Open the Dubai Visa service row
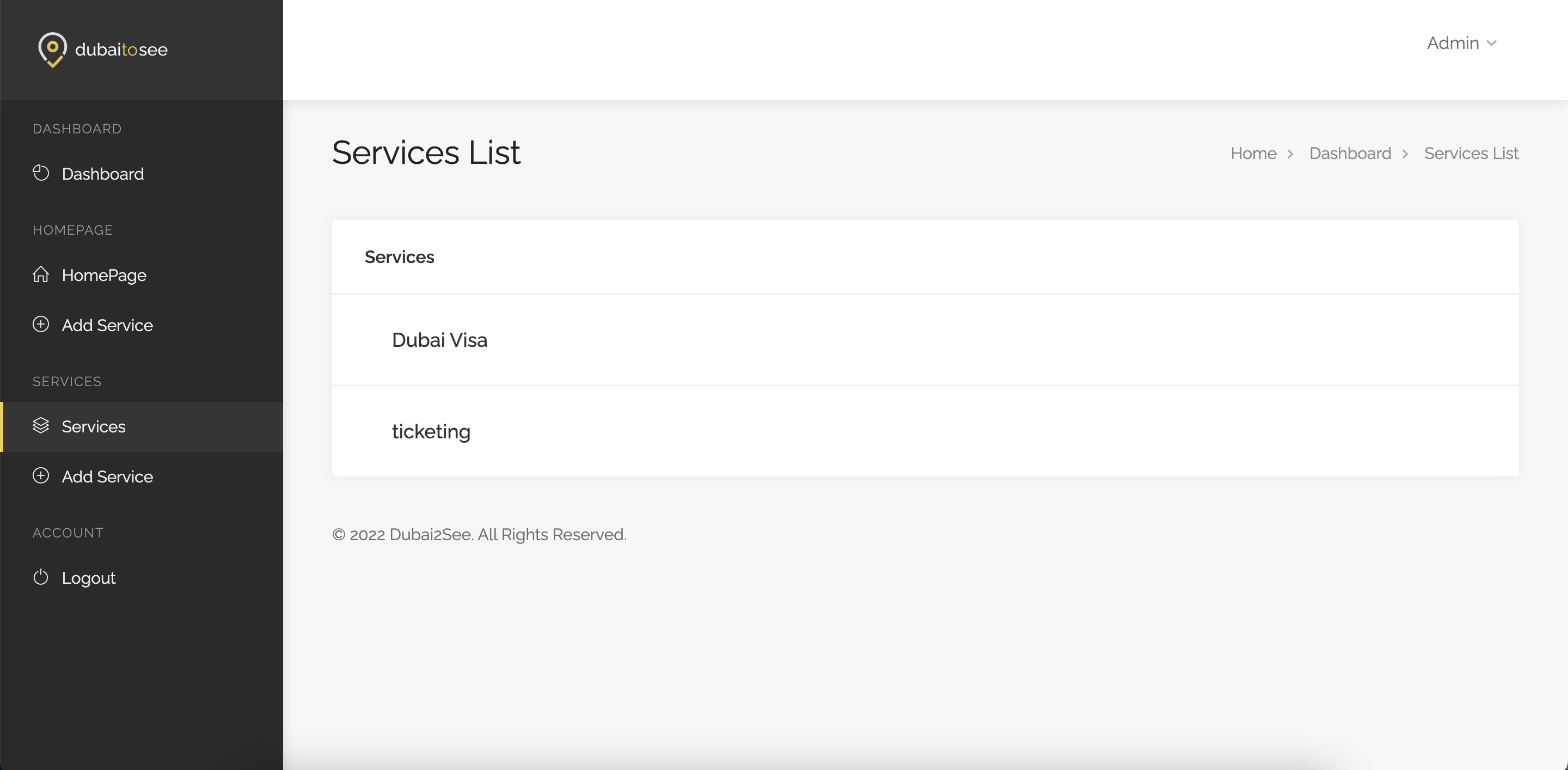 (x=925, y=340)
